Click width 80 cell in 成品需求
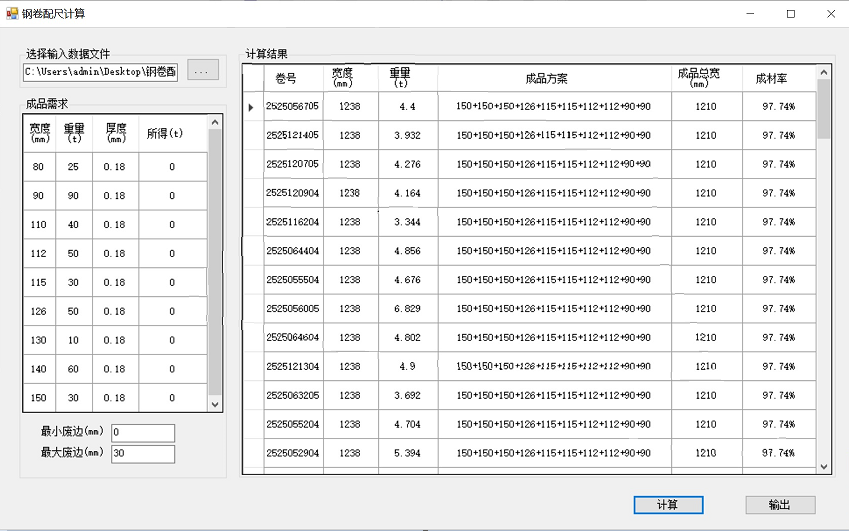 39,167
